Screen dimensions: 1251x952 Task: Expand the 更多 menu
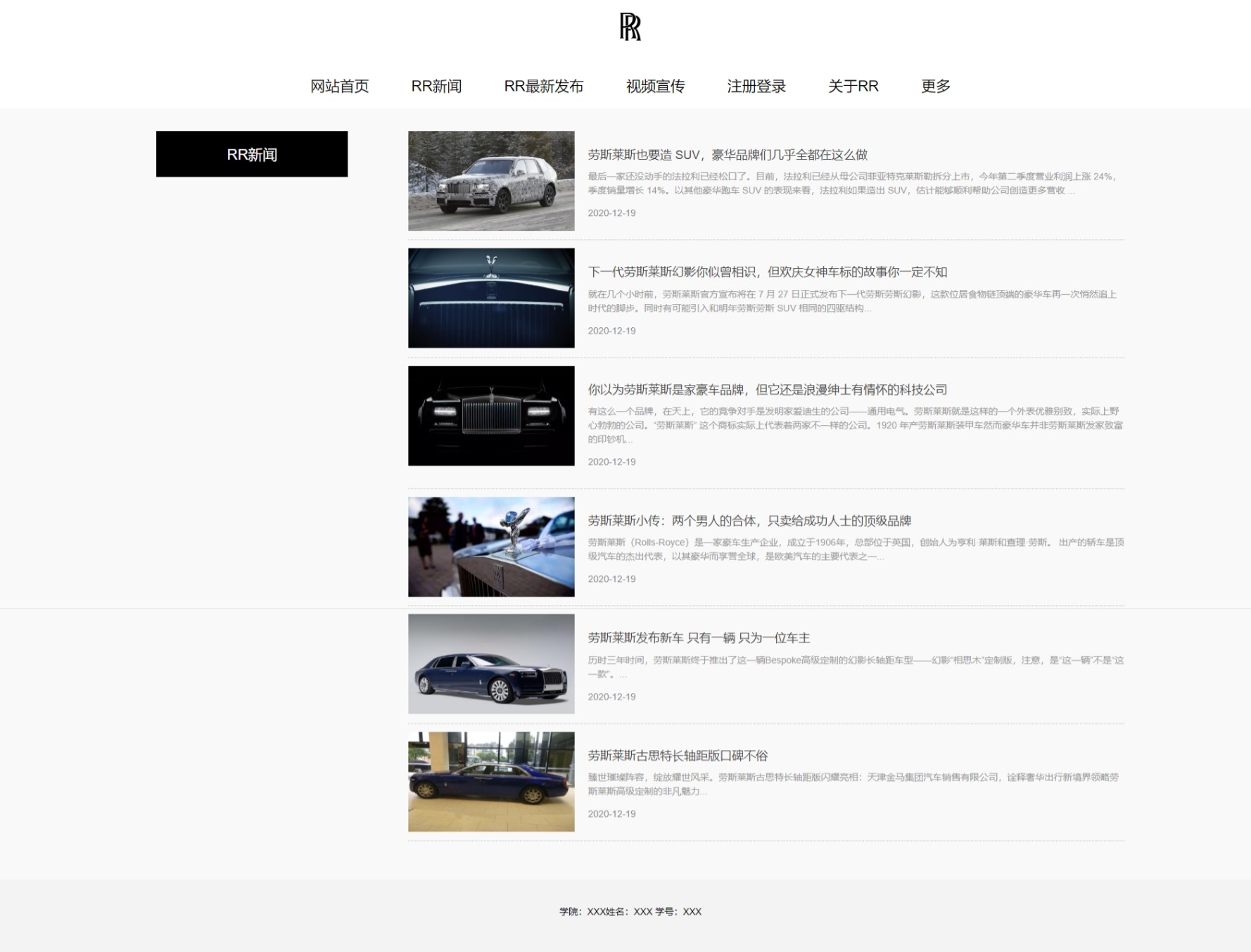click(935, 86)
